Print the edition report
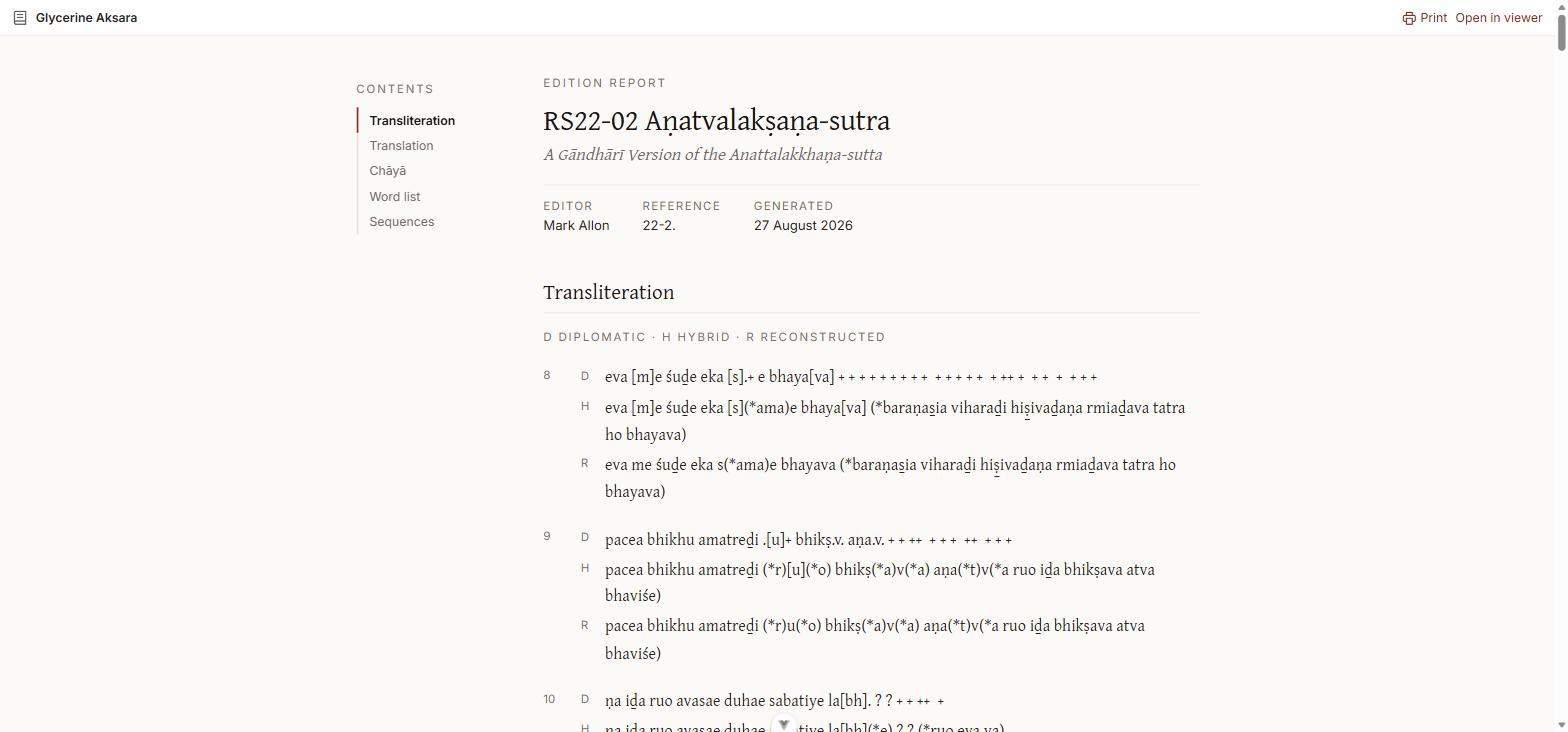The width and height of the screenshot is (1568, 732). [1424, 18]
